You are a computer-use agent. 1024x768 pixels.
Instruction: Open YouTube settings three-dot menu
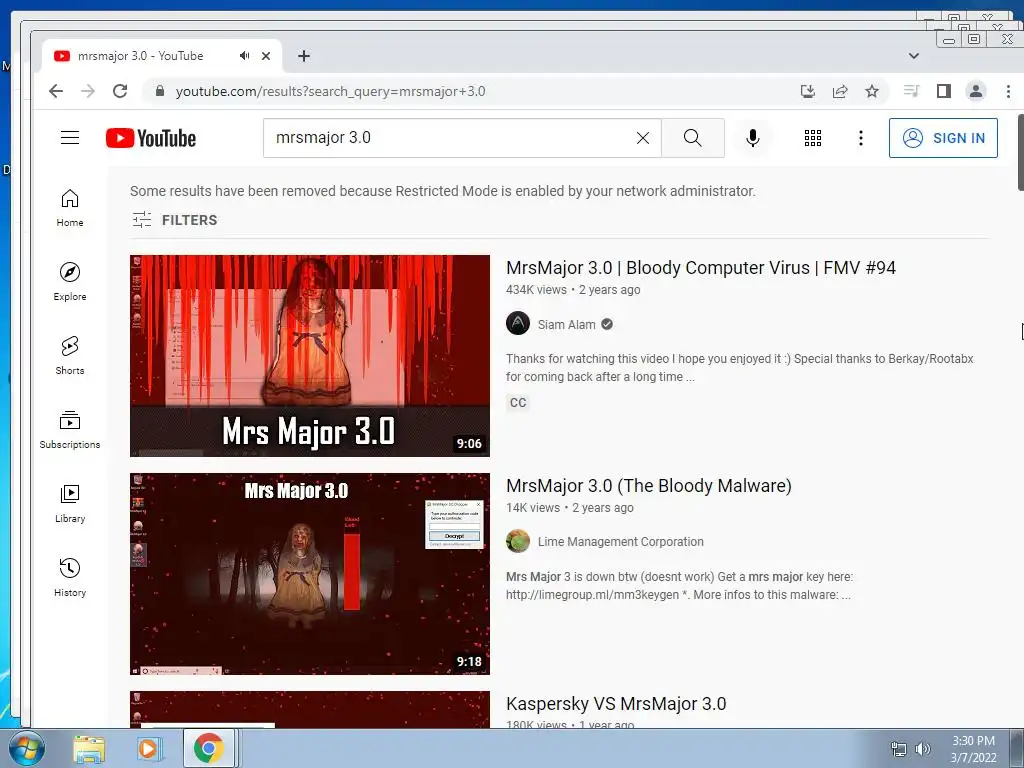[x=861, y=138]
